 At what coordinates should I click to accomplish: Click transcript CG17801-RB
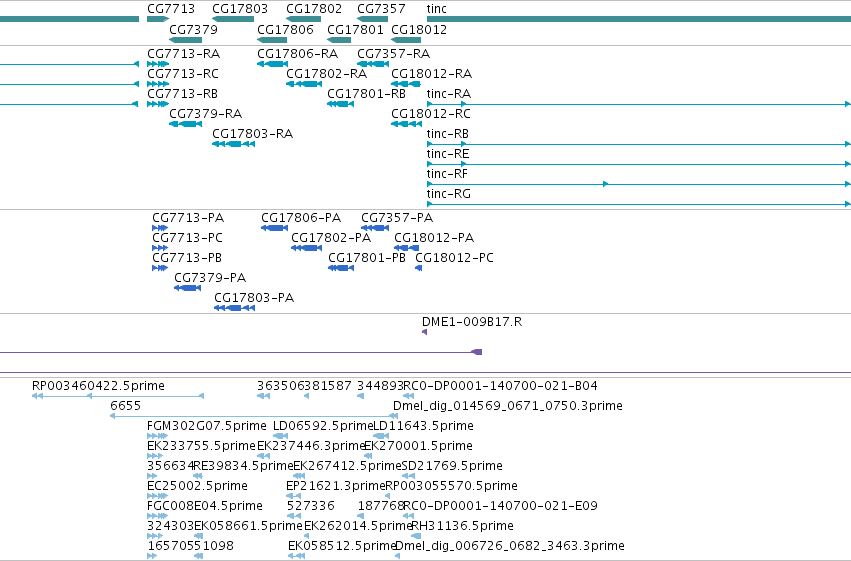point(366,94)
